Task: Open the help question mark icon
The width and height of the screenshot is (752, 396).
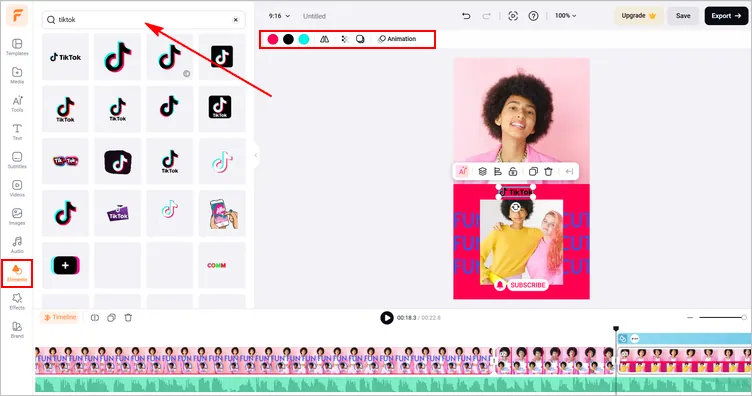Action: [x=533, y=16]
